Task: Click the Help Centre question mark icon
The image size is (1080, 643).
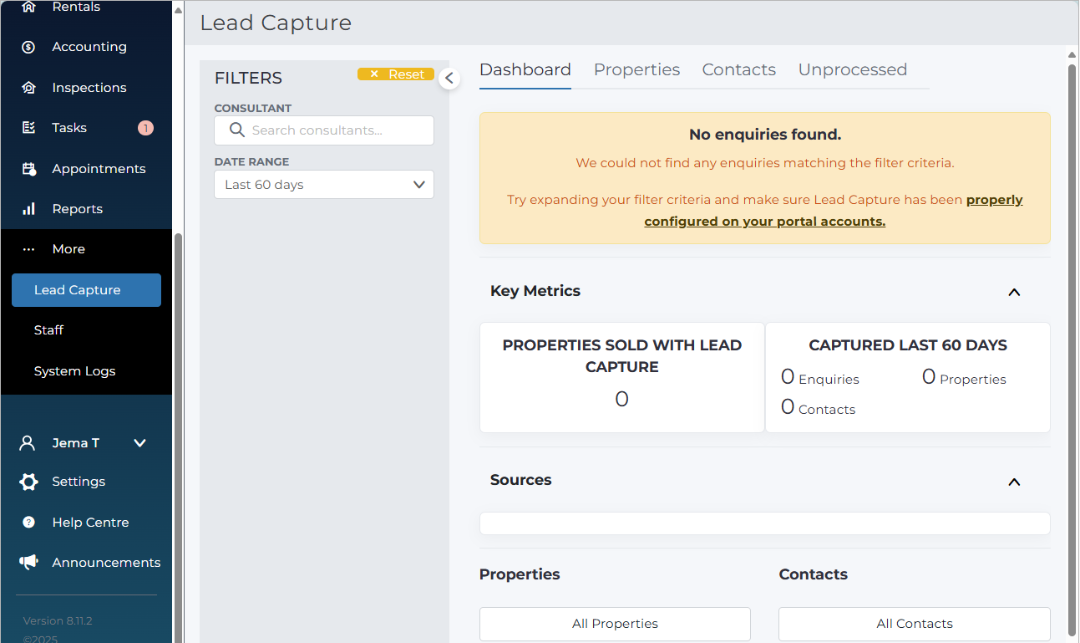Action: (x=28, y=523)
